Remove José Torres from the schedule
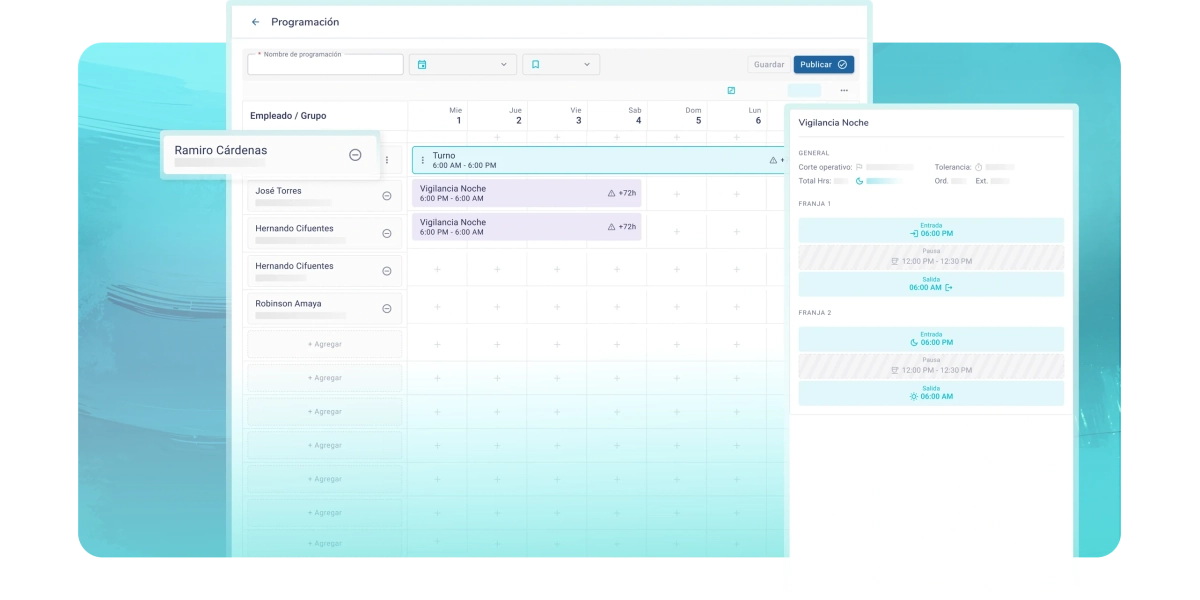Viewport: 1200px width, 600px height. click(x=387, y=196)
